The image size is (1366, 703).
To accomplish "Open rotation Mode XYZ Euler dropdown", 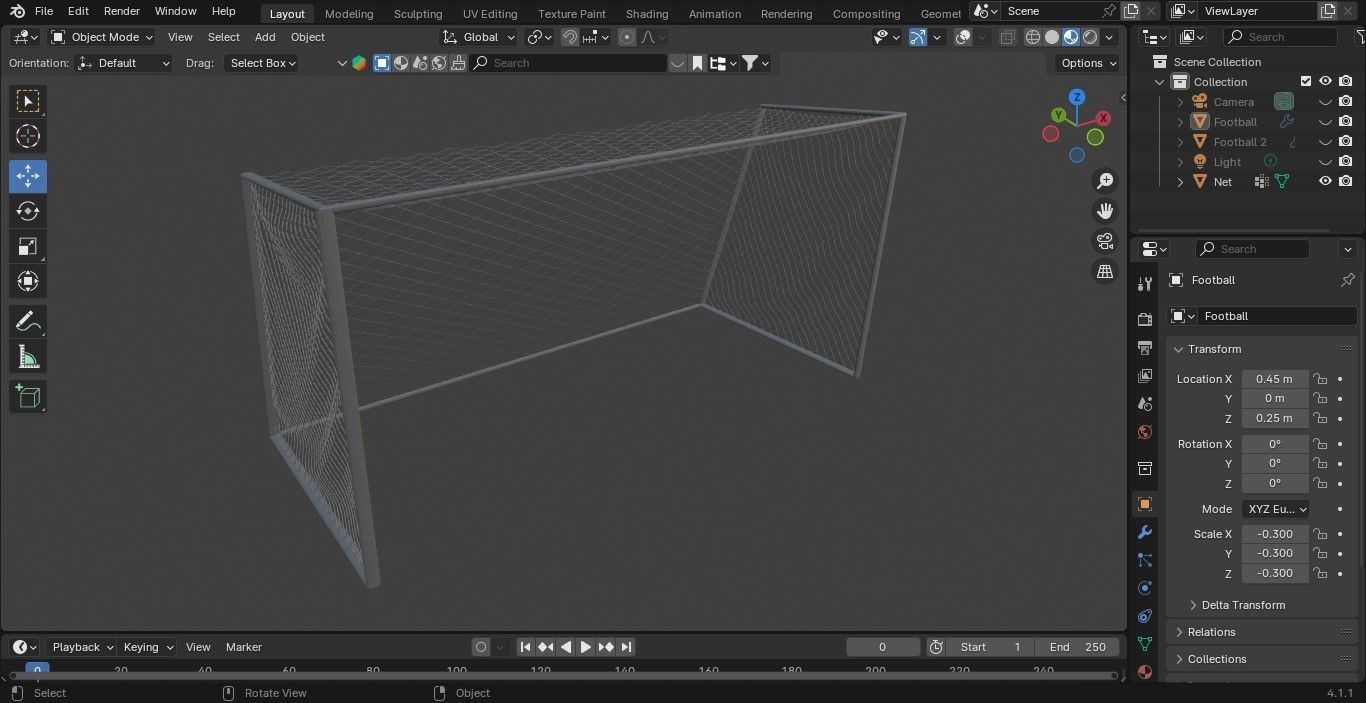I will point(1275,509).
